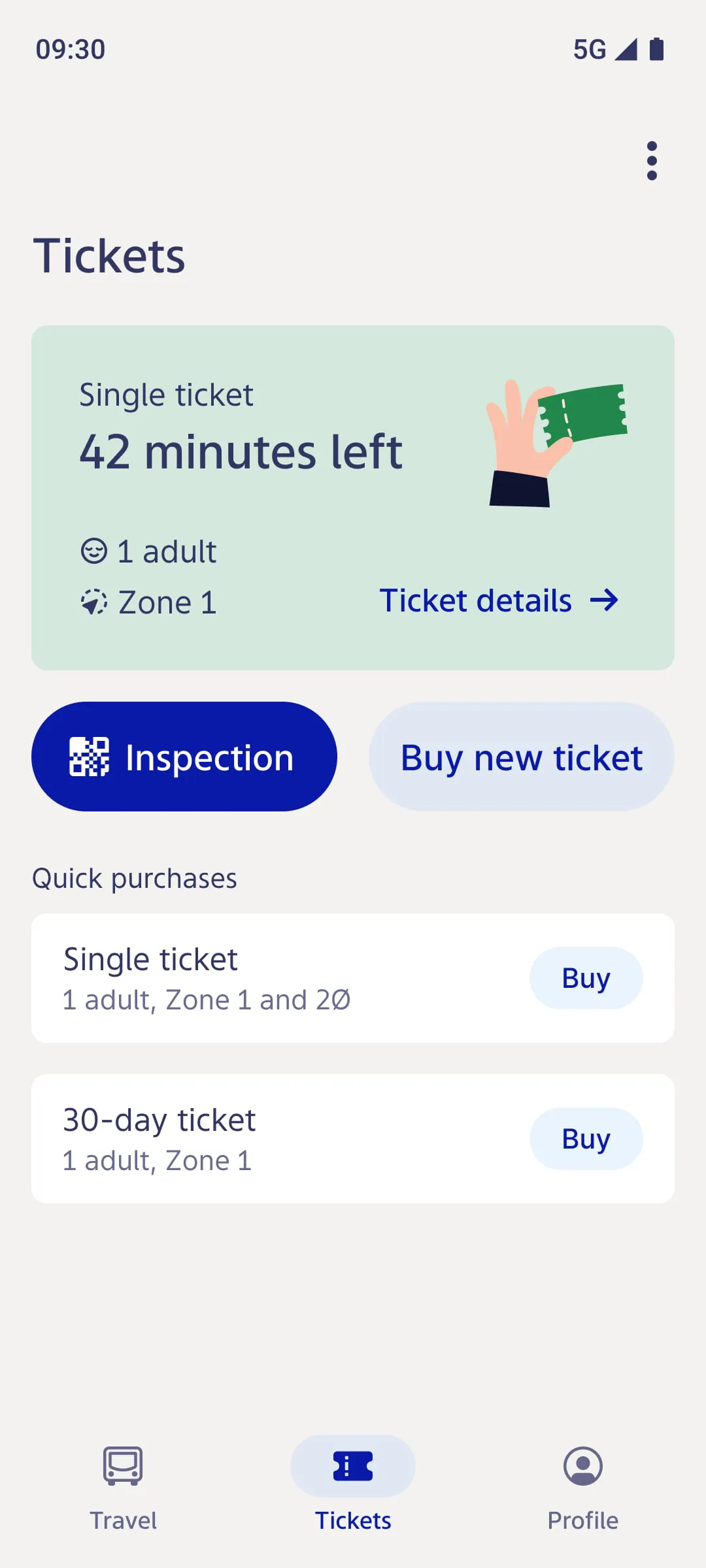Tap the Profile person icon
The height and width of the screenshot is (1568, 706).
coord(582,1465)
